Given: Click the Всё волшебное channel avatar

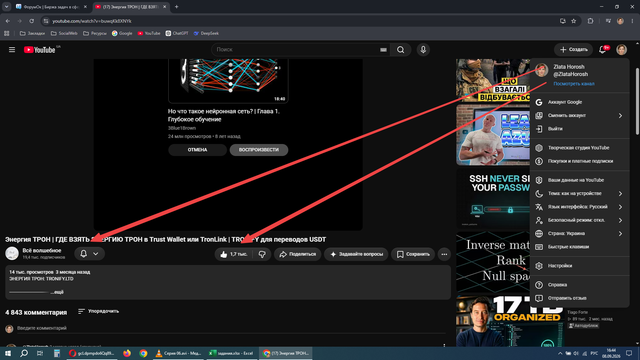Looking at the screenshot, I should point(12,253).
